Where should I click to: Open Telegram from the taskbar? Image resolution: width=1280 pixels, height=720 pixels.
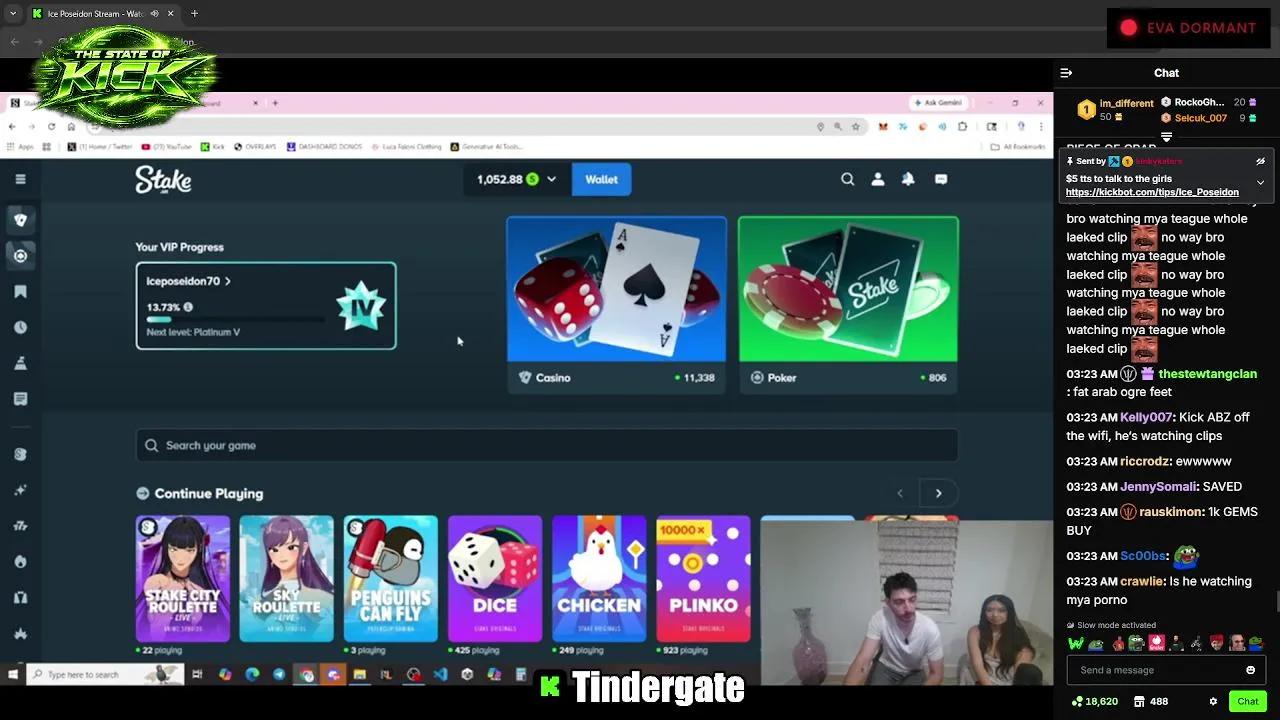(x=279, y=675)
